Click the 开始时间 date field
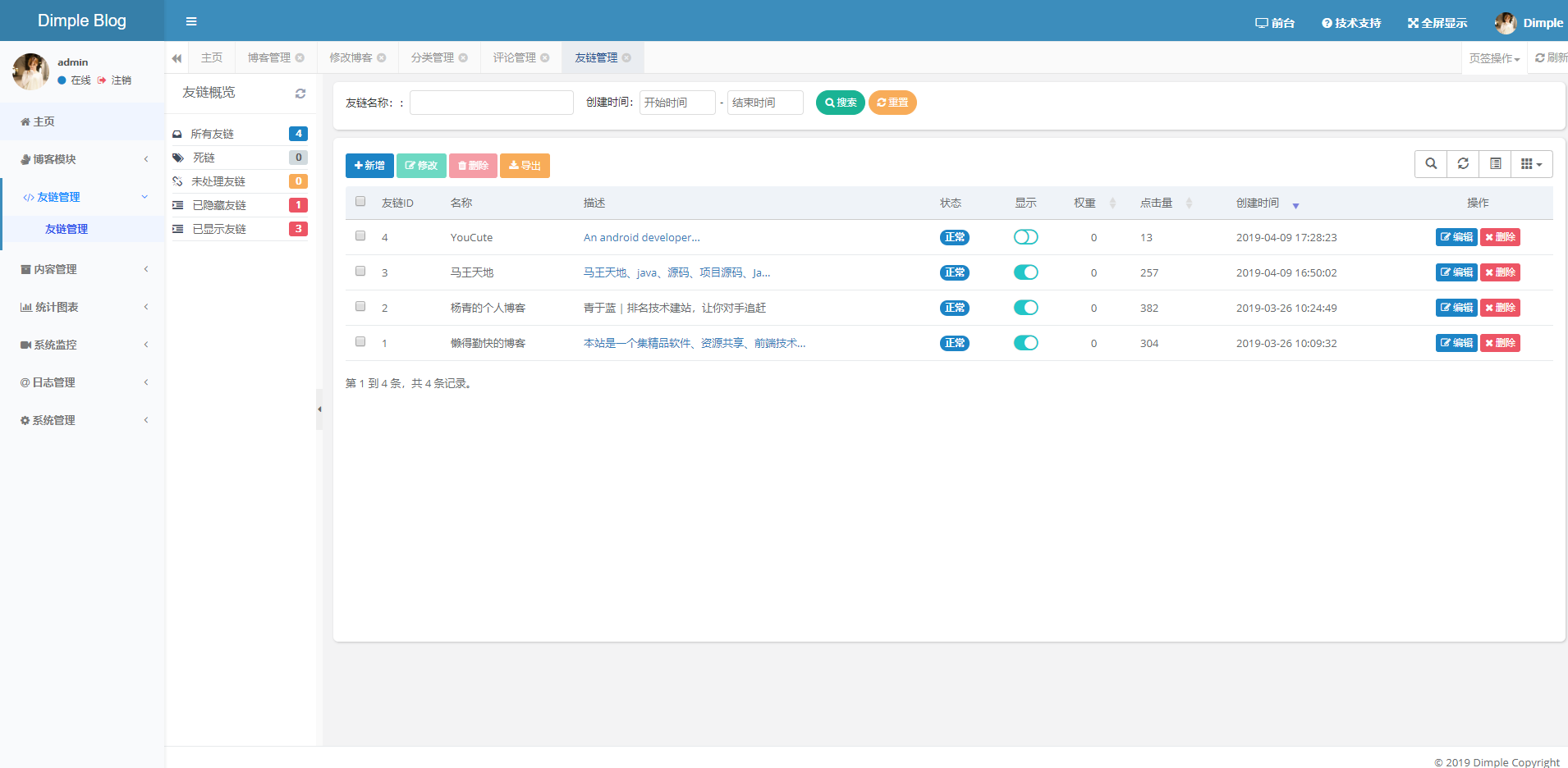The image size is (1568, 768). point(677,103)
